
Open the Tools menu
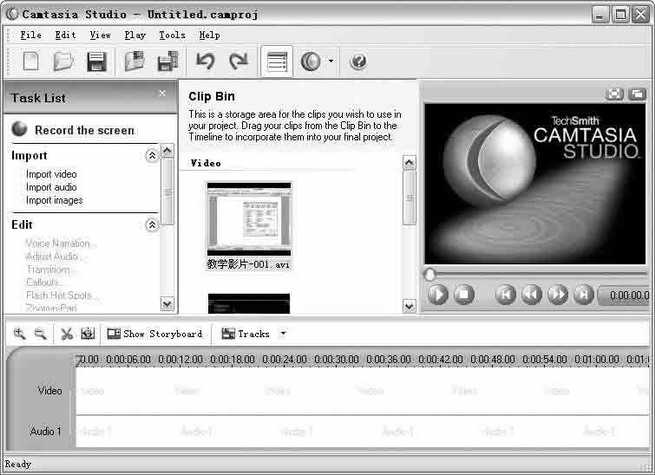[x=171, y=35]
